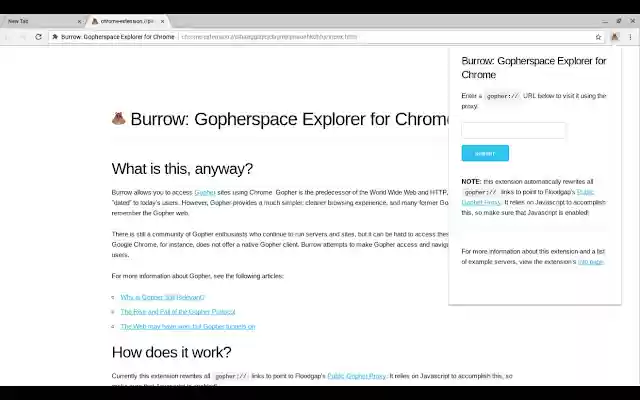
Task: Click the gopher logo beside page title
Action: (118, 119)
